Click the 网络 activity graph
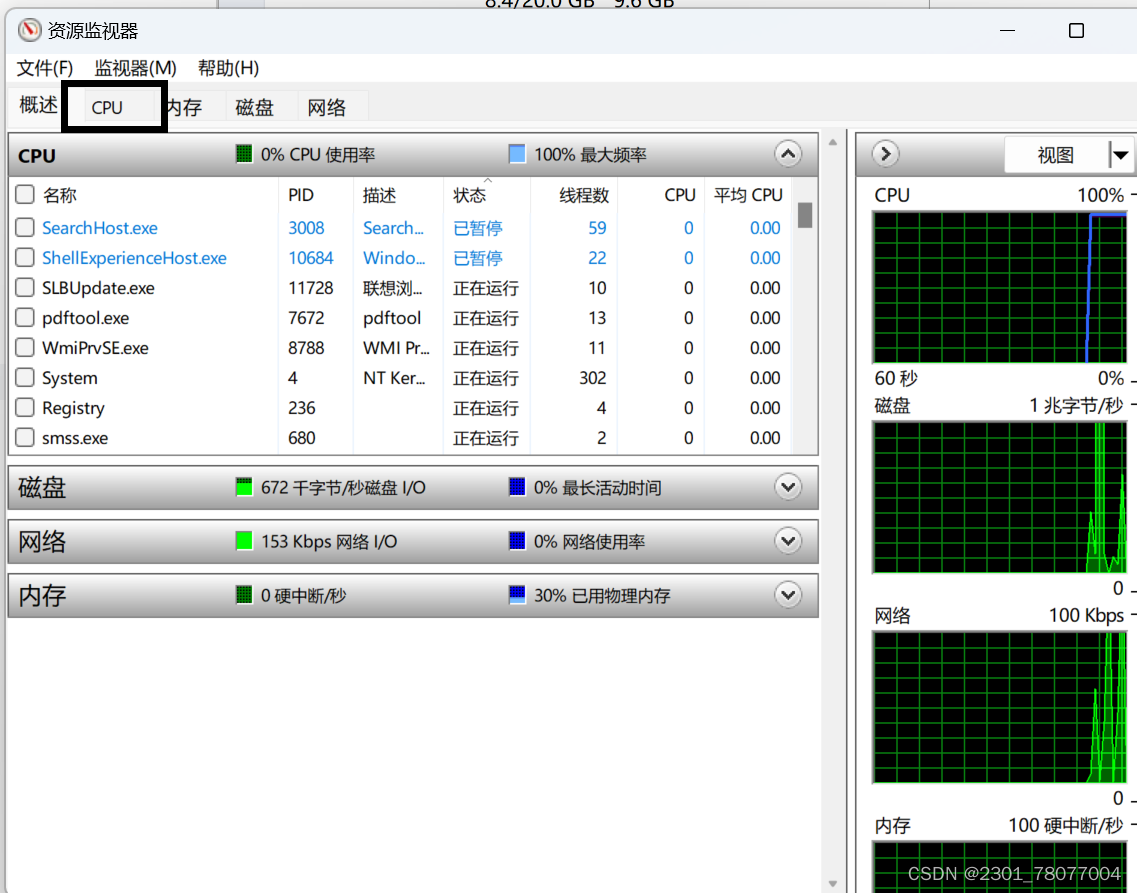The width and height of the screenshot is (1137, 893). coord(1000,707)
